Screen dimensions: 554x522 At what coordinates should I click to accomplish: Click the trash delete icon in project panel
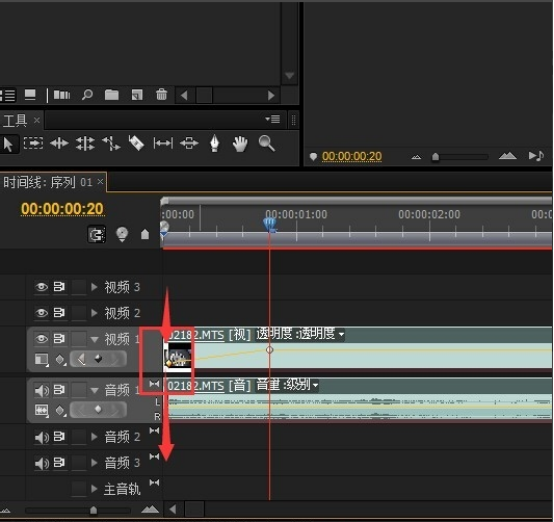pyautogui.click(x=161, y=94)
